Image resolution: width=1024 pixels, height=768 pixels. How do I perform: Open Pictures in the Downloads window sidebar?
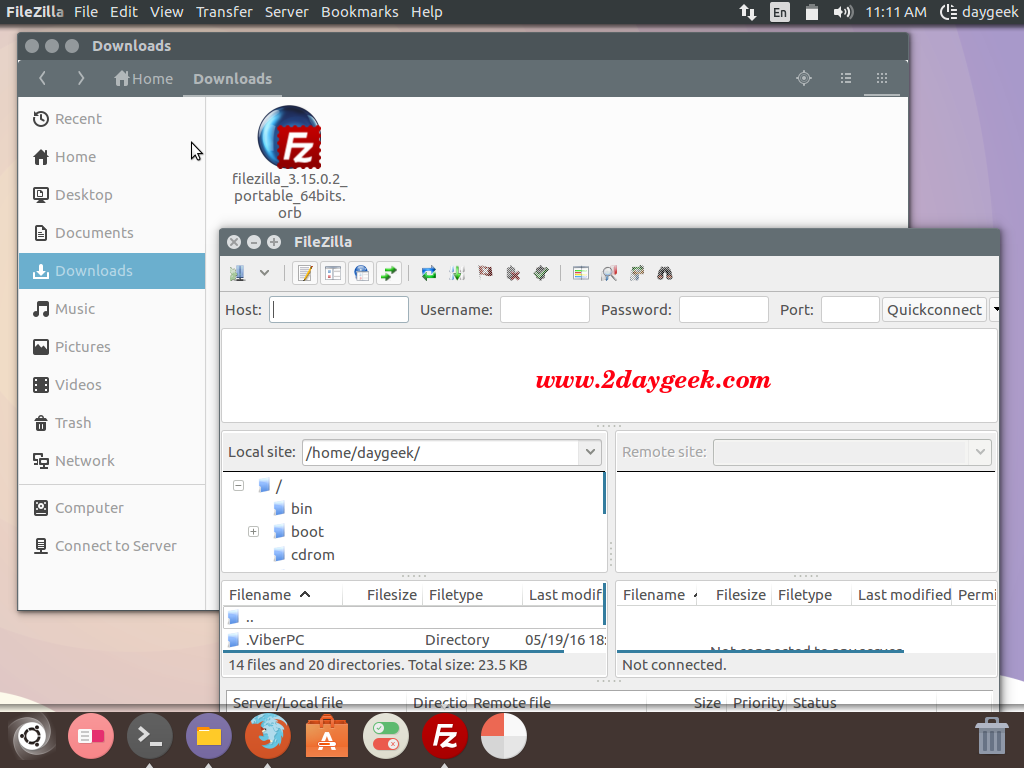pyautogui.click(x=112, y=347)
